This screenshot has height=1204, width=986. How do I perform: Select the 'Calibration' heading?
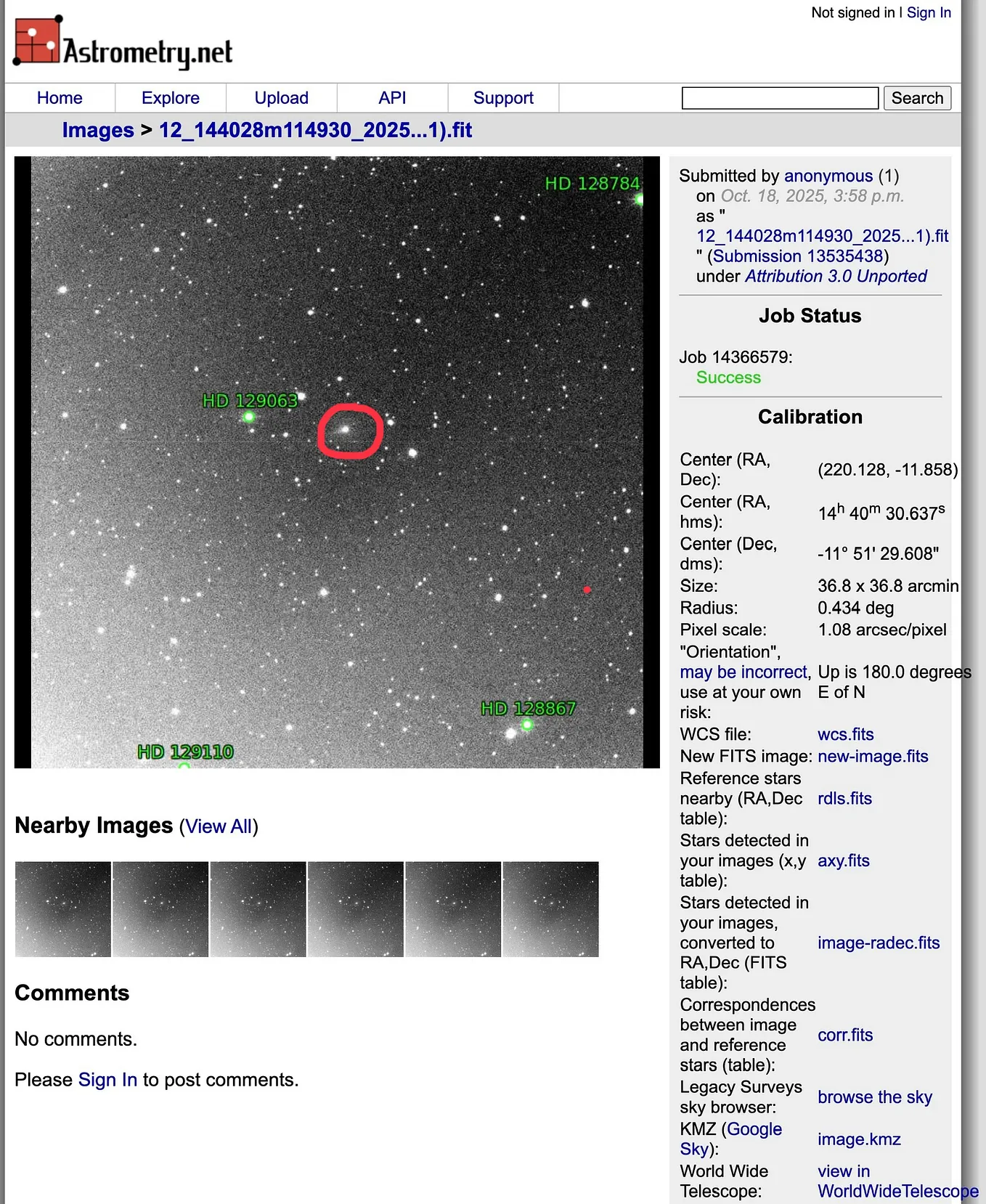coord(810,417)
